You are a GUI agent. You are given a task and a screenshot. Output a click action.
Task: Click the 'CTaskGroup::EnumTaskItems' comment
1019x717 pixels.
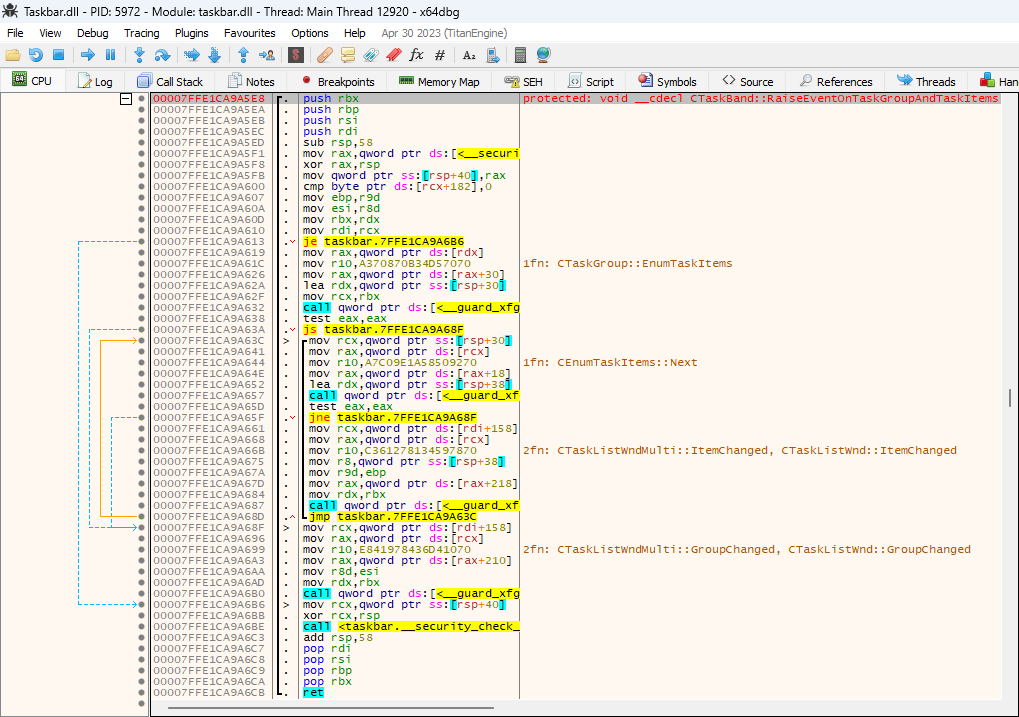tap(645, 264)
